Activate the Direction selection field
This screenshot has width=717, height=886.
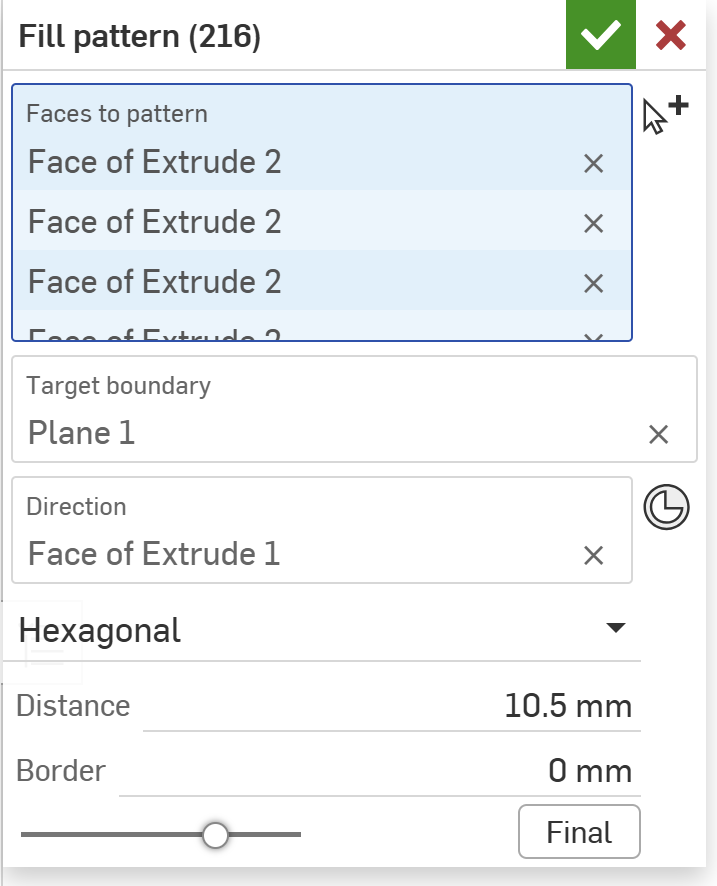300,531
